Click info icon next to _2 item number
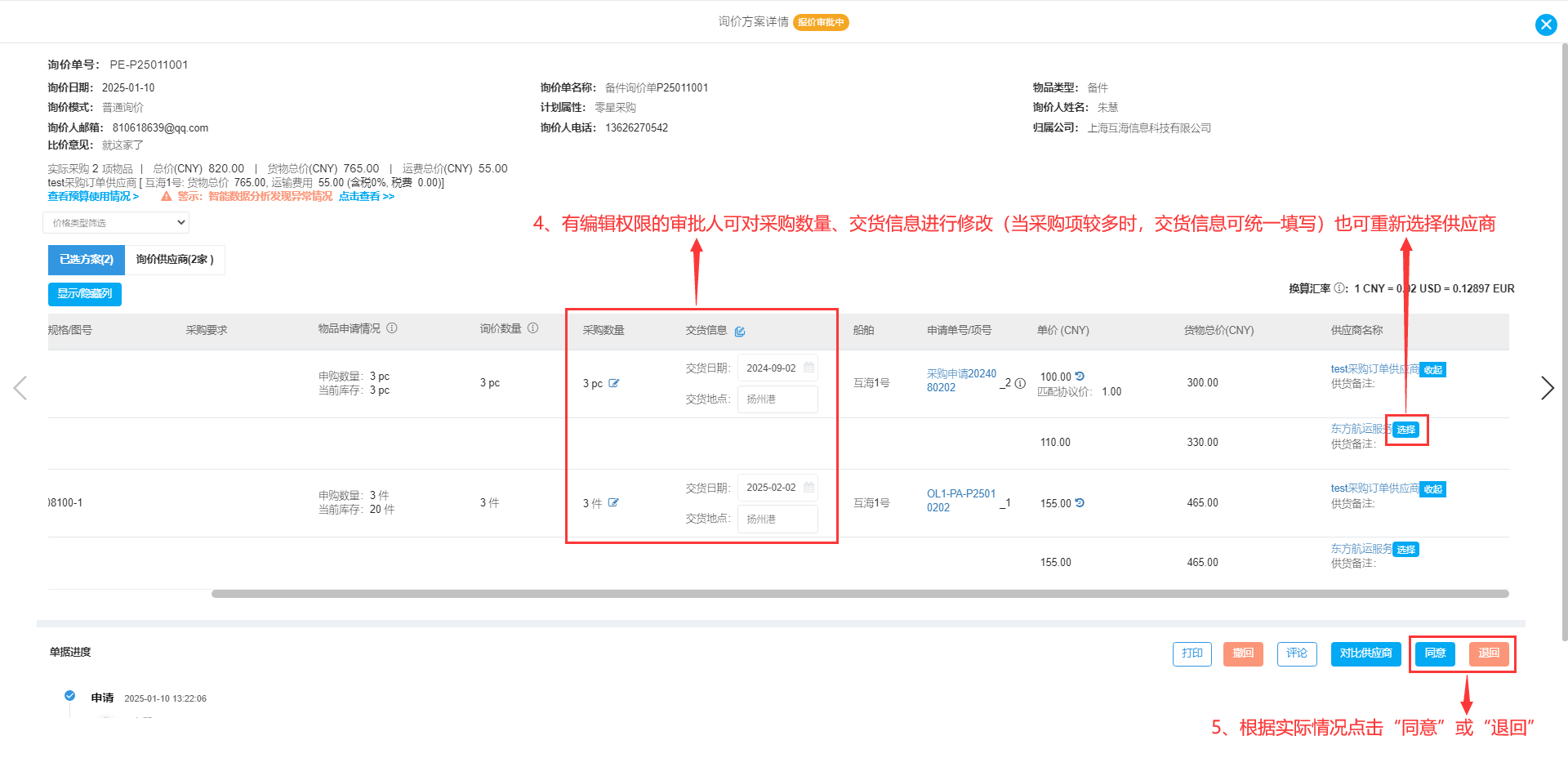 pyautogui.click(x=1020, y=383)
